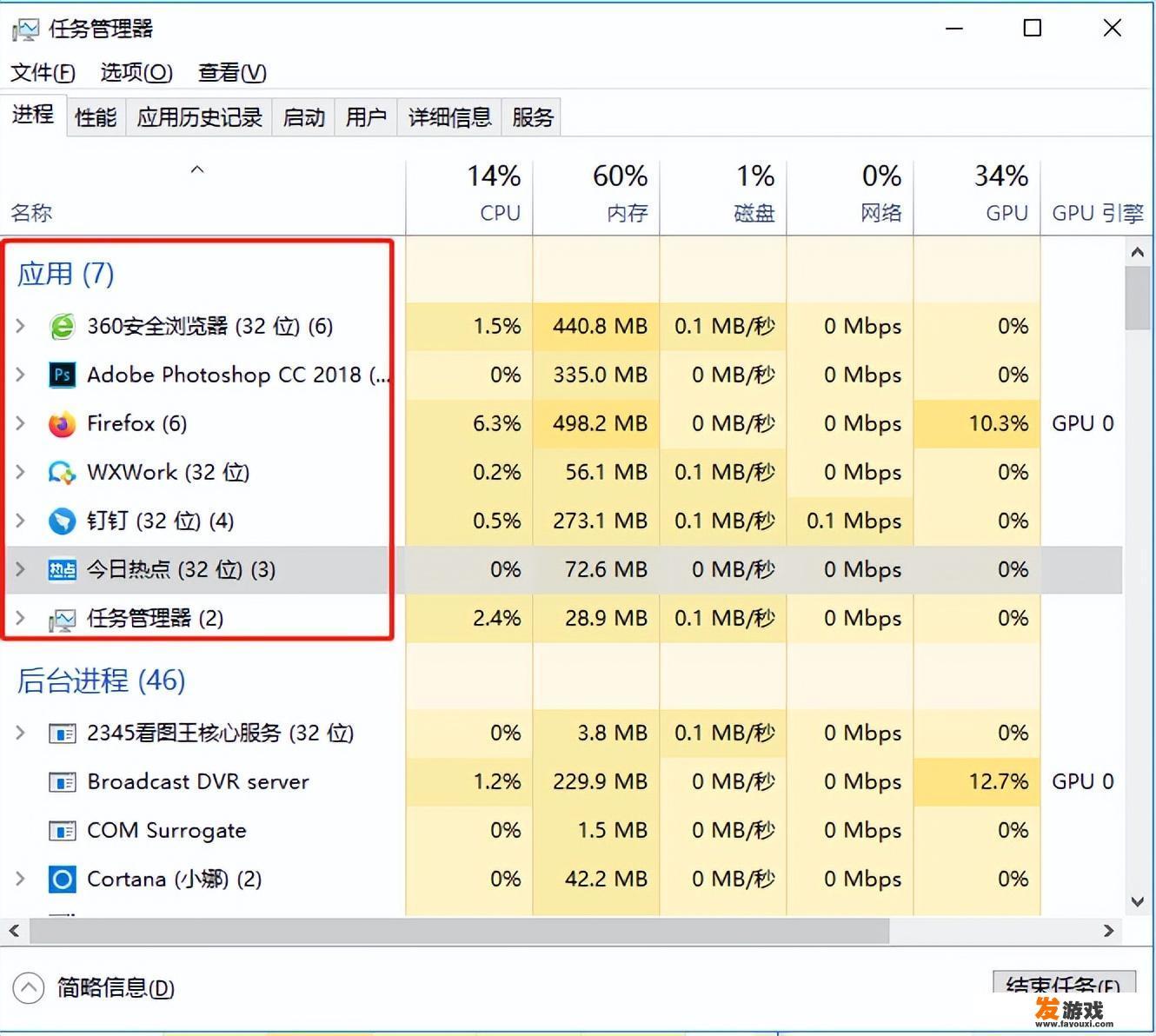The width and height of the screenshot is (1156, 1036).
Task: Switch to the 服务 tab
Action: (532, 116)
